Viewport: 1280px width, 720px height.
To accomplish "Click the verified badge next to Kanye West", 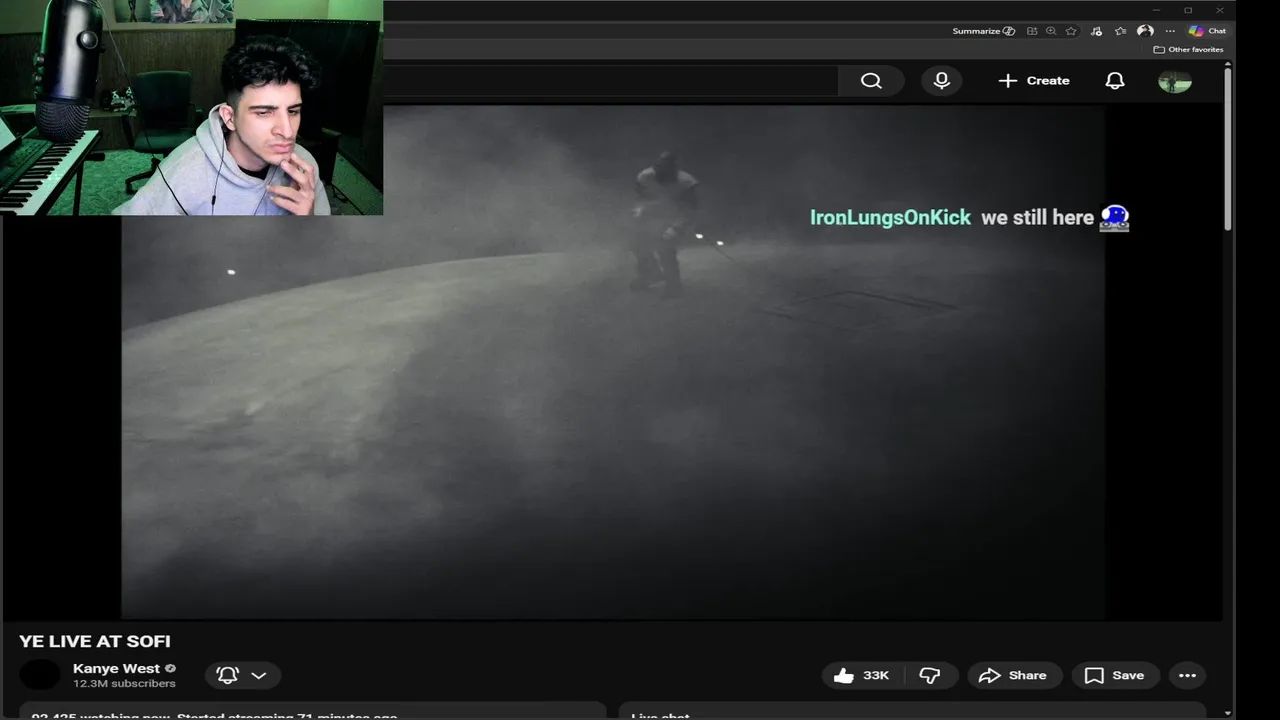I will click(170, 668).
